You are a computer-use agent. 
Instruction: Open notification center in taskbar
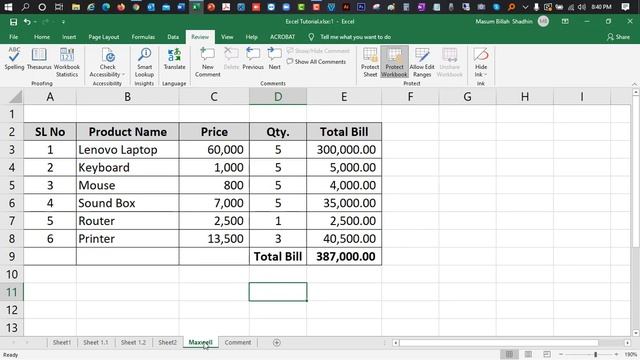[625, 7]
